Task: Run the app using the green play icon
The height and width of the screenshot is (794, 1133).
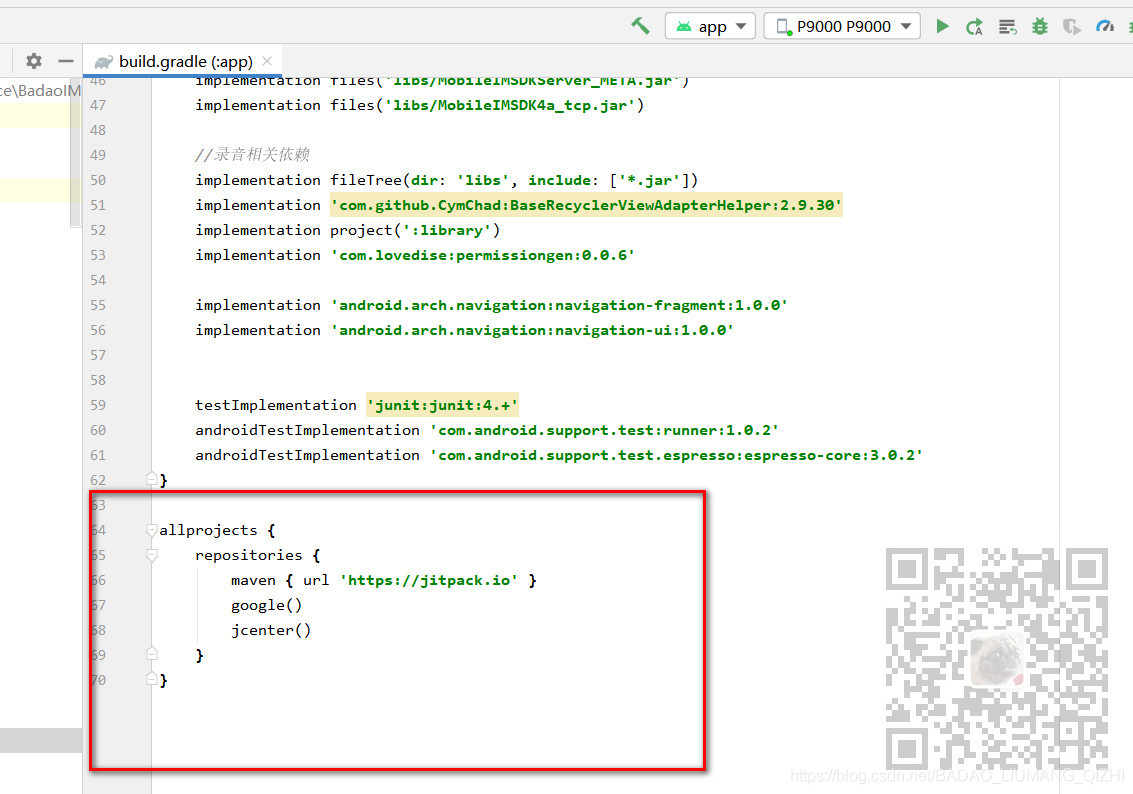Action: pyautogui.click(x=941, y=25)
